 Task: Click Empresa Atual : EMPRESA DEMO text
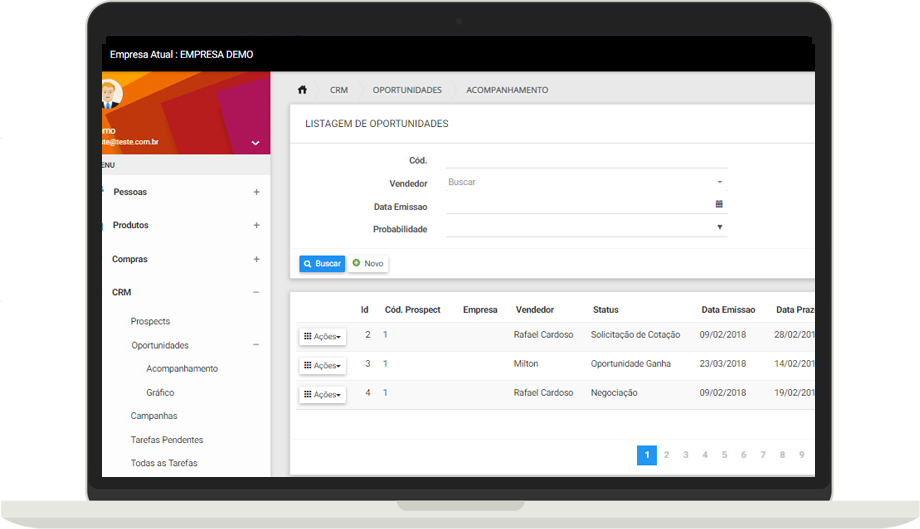click(x=181, y=55)
